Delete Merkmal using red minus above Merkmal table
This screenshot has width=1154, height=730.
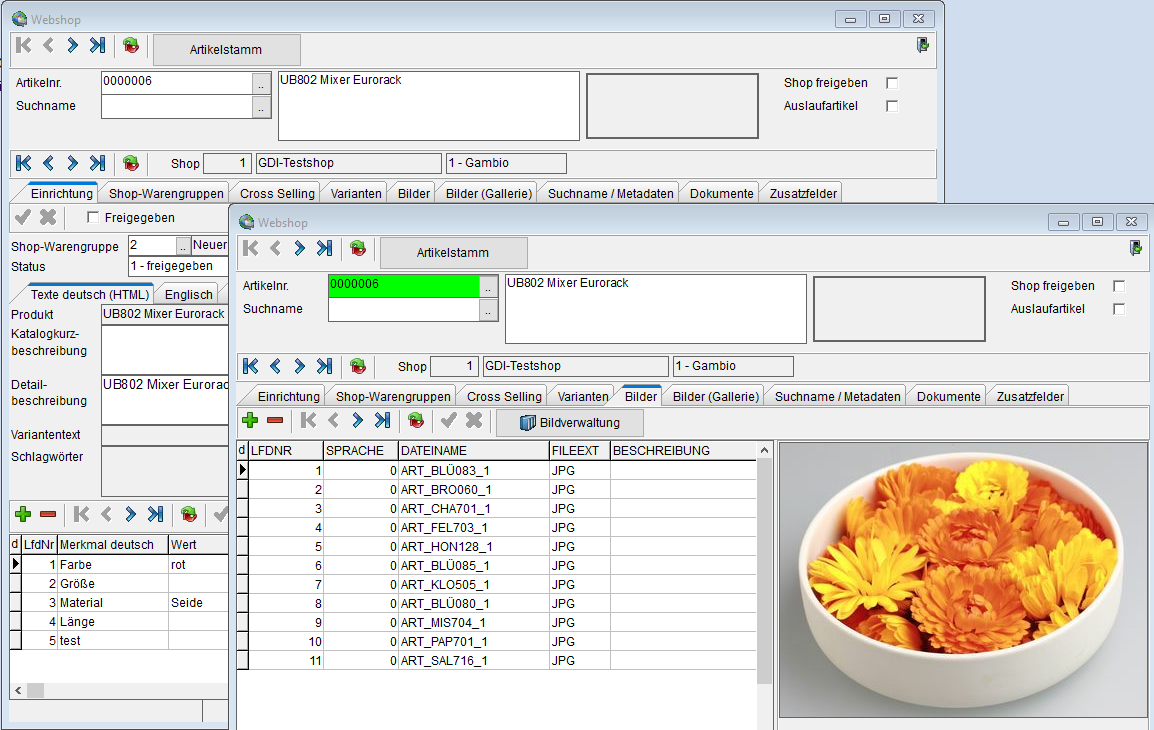[x=47, y=514]
